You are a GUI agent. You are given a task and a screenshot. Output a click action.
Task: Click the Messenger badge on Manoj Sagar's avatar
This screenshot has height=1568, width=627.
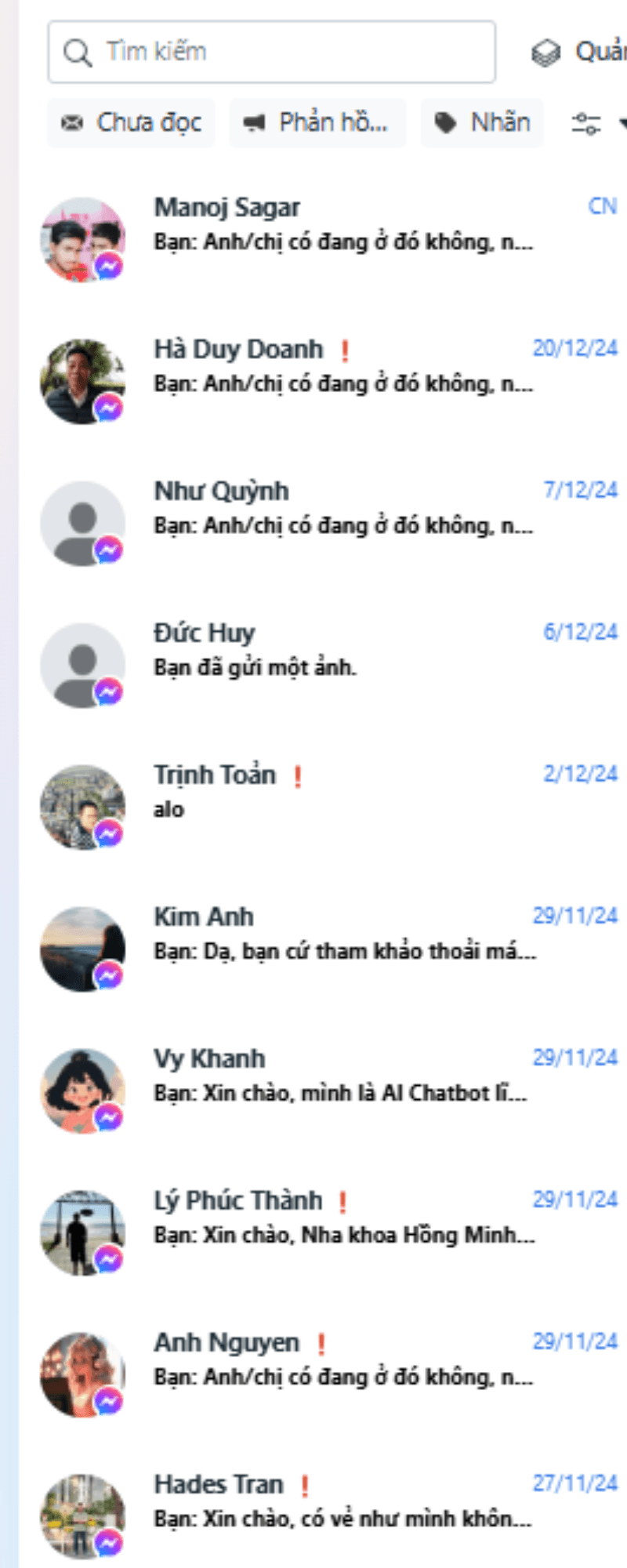pyautogui.click(x=109, y=267)
